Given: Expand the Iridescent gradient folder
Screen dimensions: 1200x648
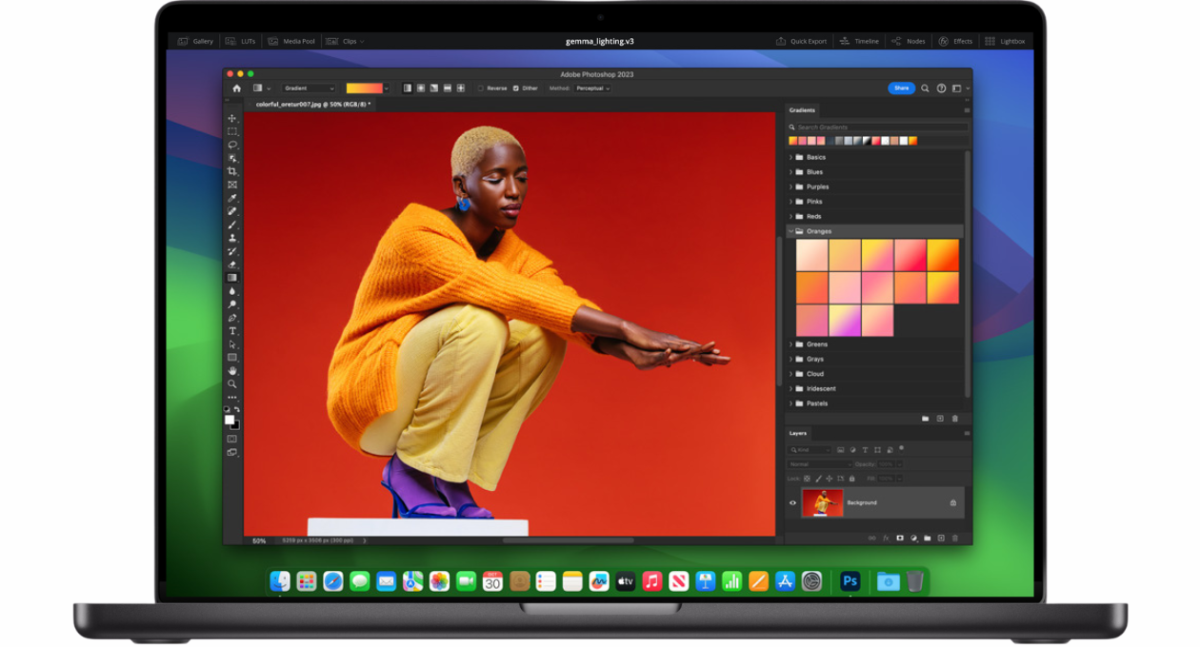Looking at the screenshot, I should click(791, 389).
